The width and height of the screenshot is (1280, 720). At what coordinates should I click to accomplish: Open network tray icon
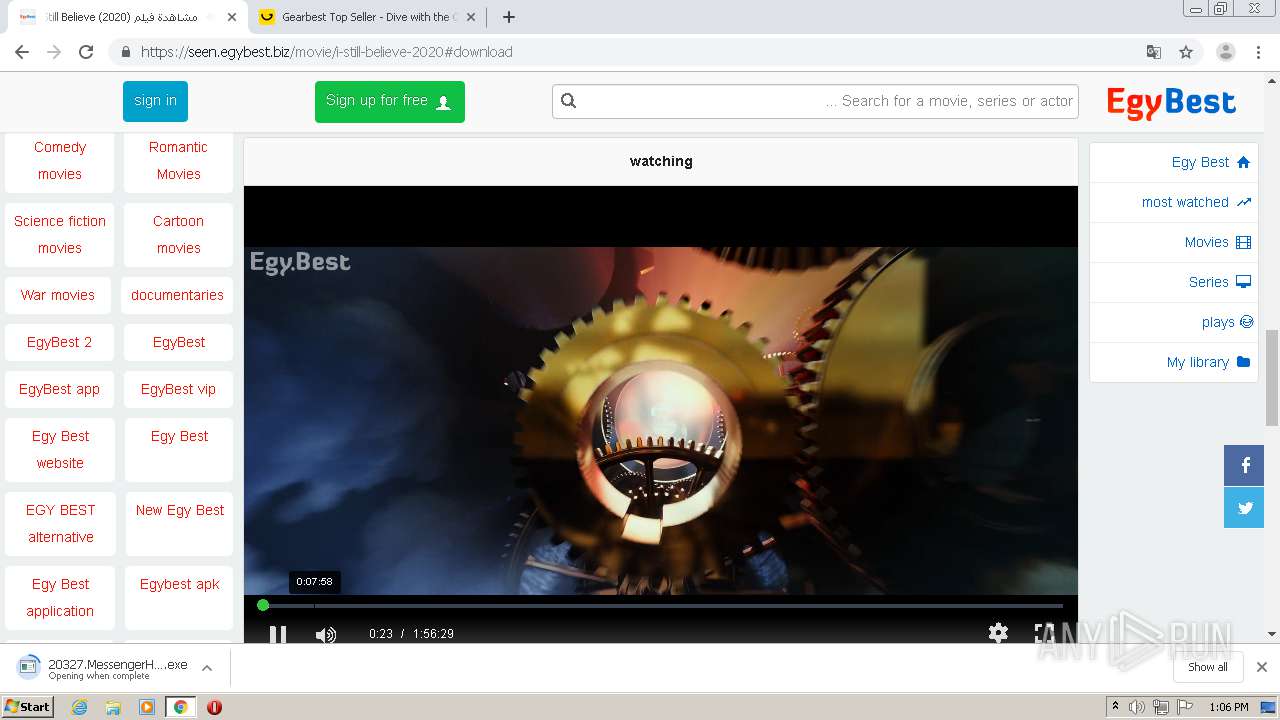[1160, 707]
